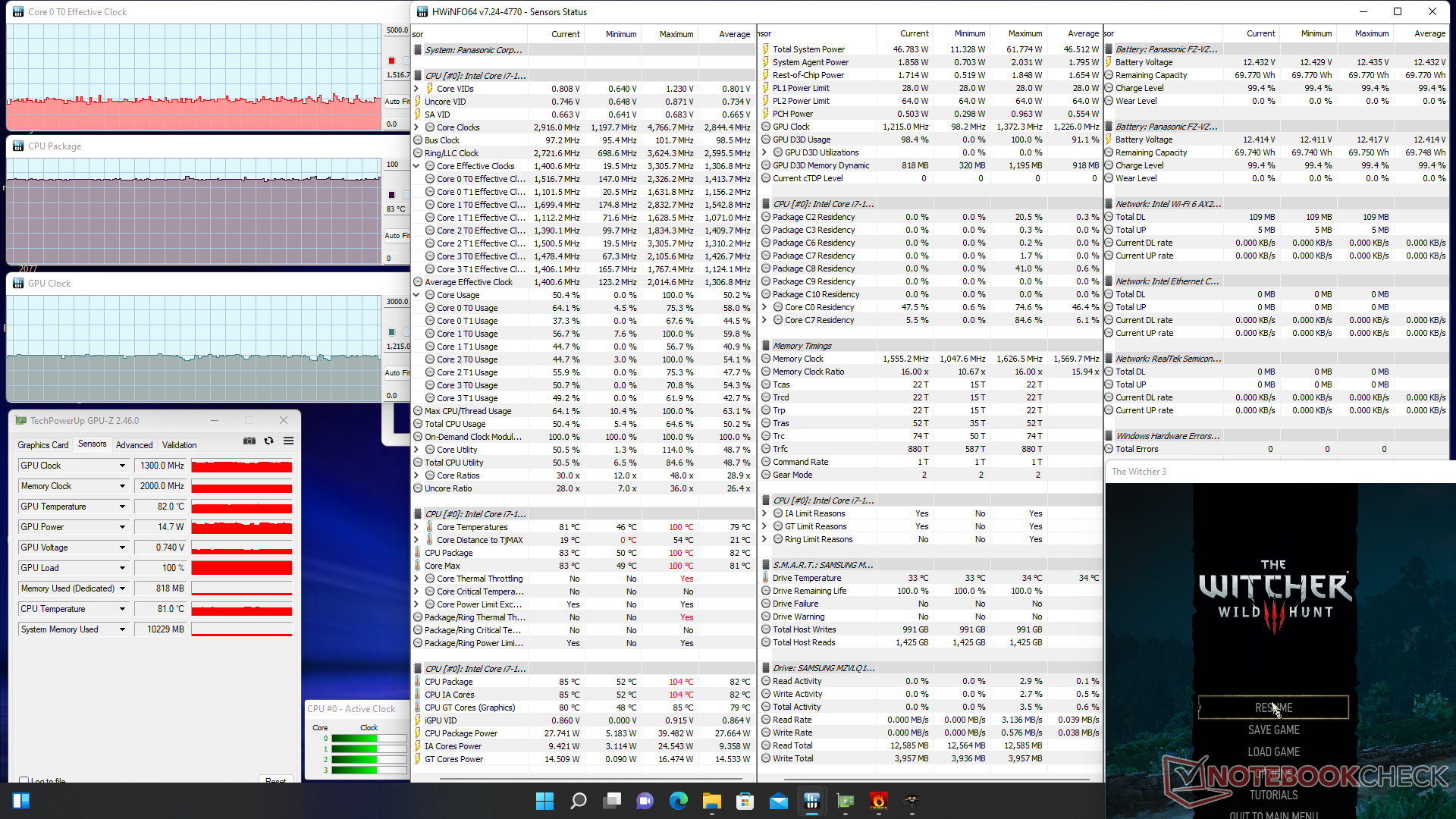
Task: Collapse the Core Effective Clocks tree group
Action: click(x=416, y=166)
